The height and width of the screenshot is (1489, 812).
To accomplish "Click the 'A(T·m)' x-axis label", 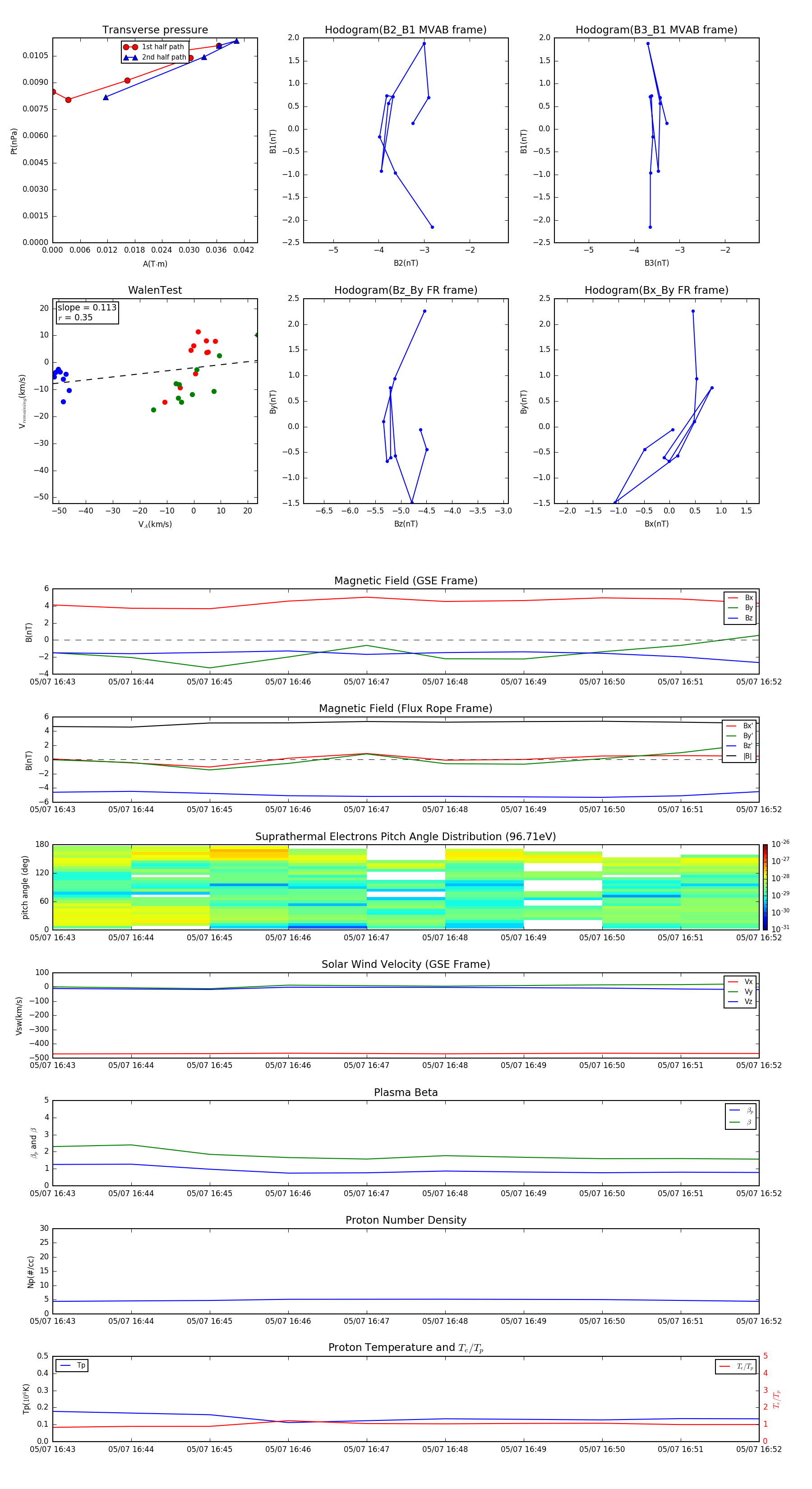I will [x=155, y=264].
